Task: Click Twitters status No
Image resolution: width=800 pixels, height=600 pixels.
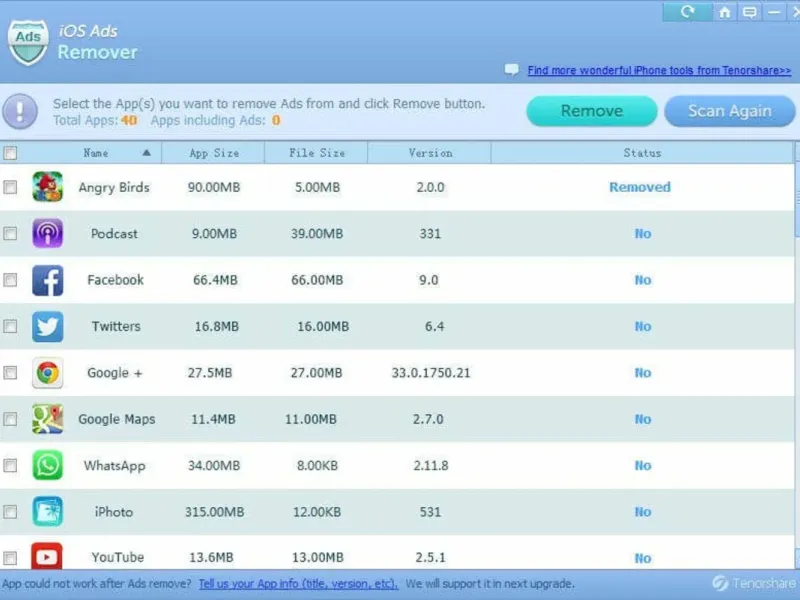Action: tap(643, 327)
